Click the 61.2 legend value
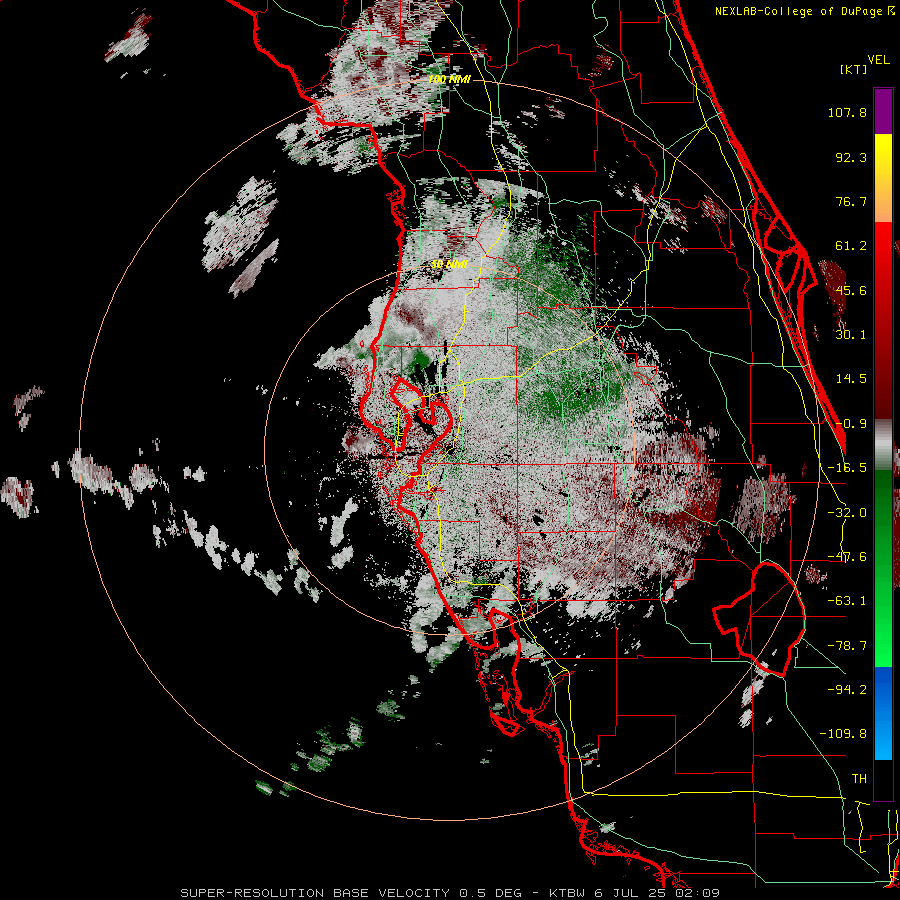This screenshot has width=900, height=900. 851,246
